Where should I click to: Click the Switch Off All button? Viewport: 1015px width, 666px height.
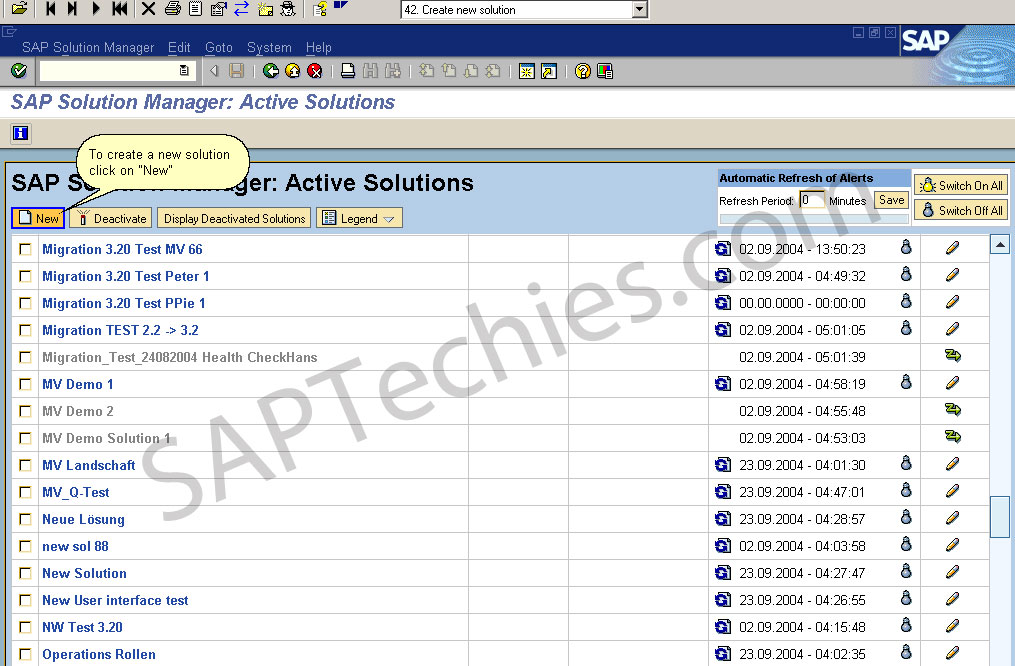click(961, 210)
